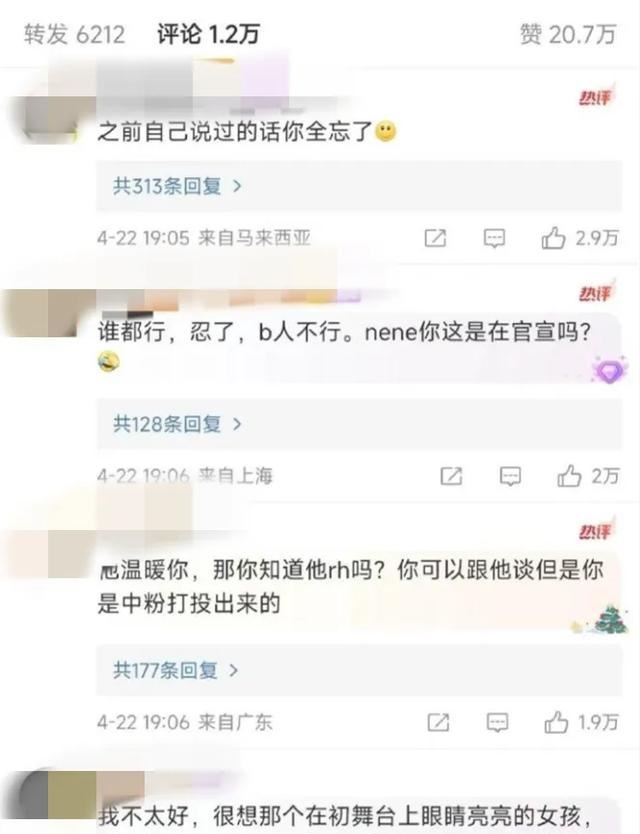Expand the 共177条回复 thread
This screenshot has width=640, height=834.
pyautogui.click(x=359, y=670)
